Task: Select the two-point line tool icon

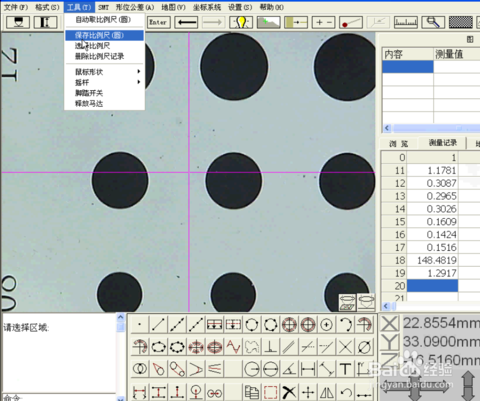Action: coord(158,324)
